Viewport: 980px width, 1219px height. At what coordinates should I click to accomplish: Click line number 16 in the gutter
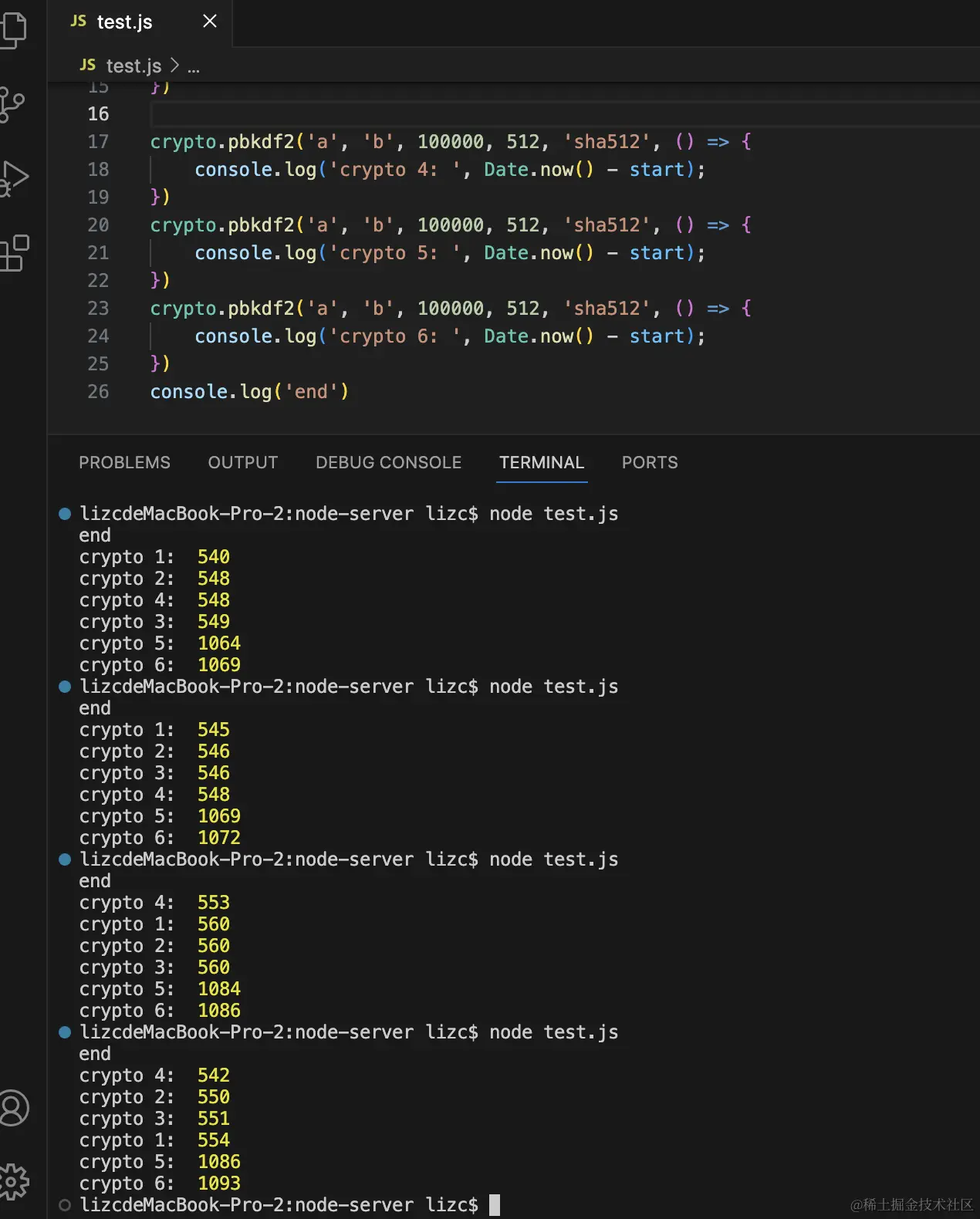pyautogui.click(x=98, y=114)
